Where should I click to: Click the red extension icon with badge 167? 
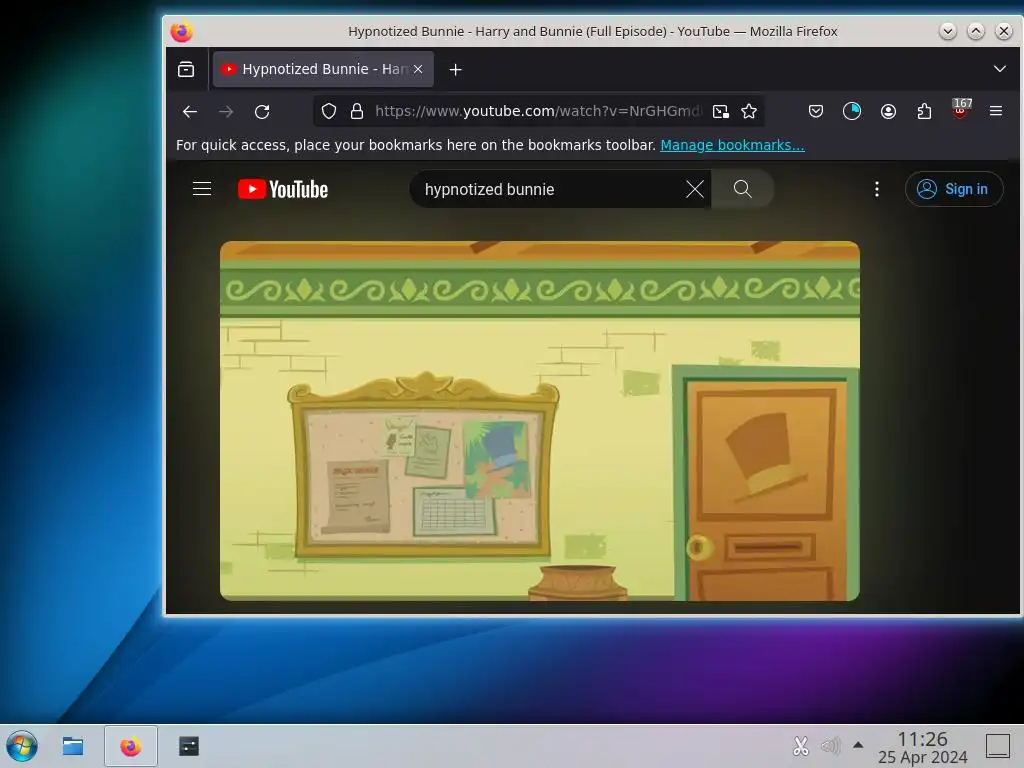point(961,109)
